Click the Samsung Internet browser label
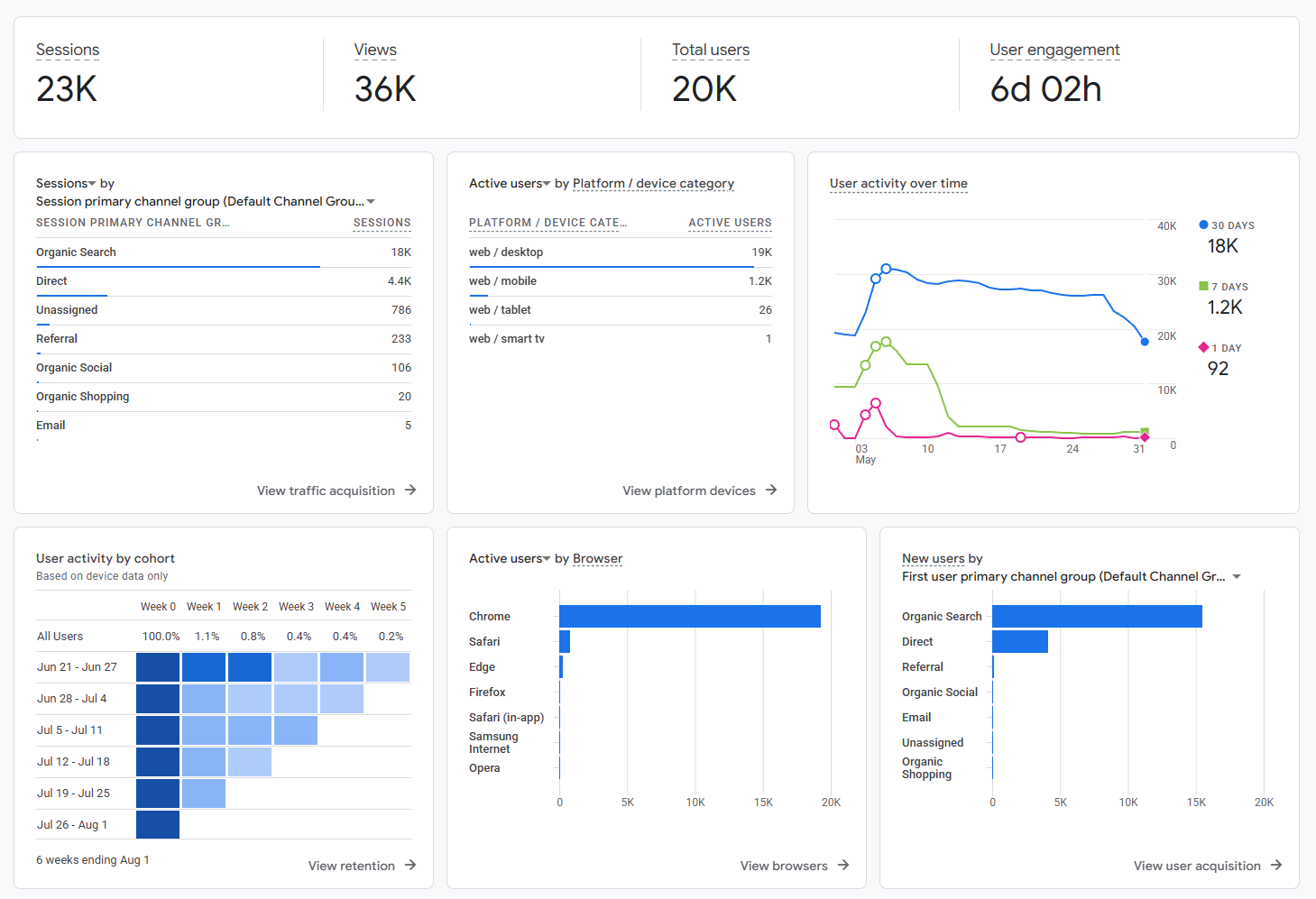The image size is (1316, 899). pyautogui.click(x=493, y=742)
